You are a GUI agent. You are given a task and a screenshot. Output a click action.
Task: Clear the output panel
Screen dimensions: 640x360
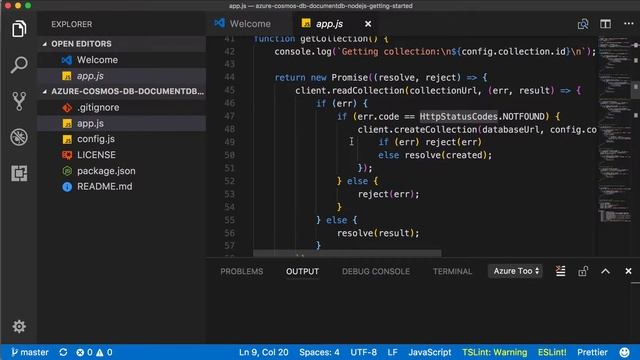[x=560, y=271]
